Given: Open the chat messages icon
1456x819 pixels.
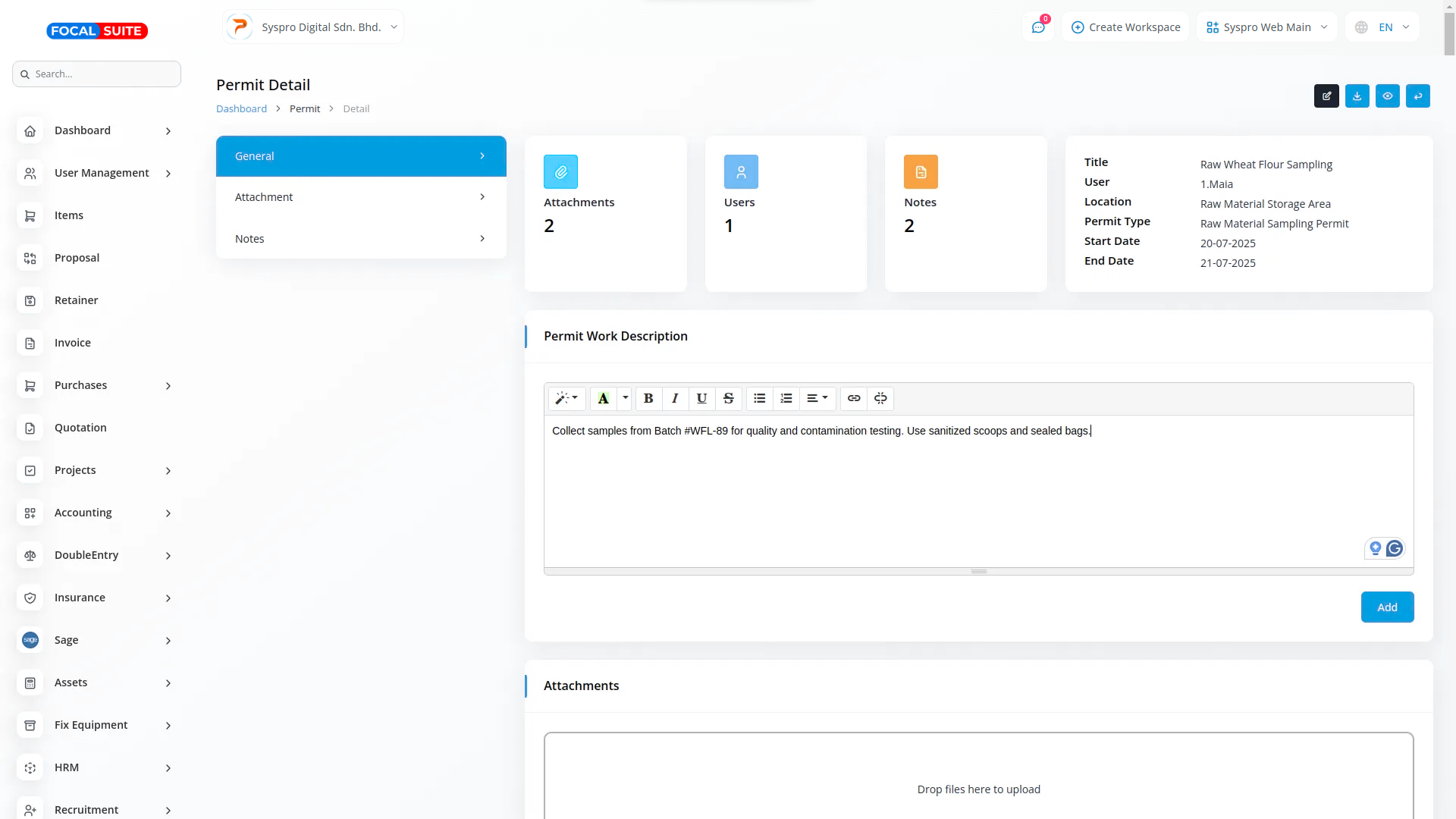Looking at the screenshot, I should pyautogui.click(x=1038, y=27).
